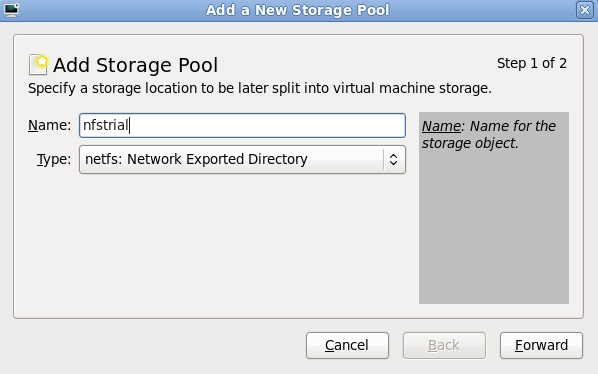Click the underlined Name help text
This screenshot has height=374, width=598.
coord(441,126)
